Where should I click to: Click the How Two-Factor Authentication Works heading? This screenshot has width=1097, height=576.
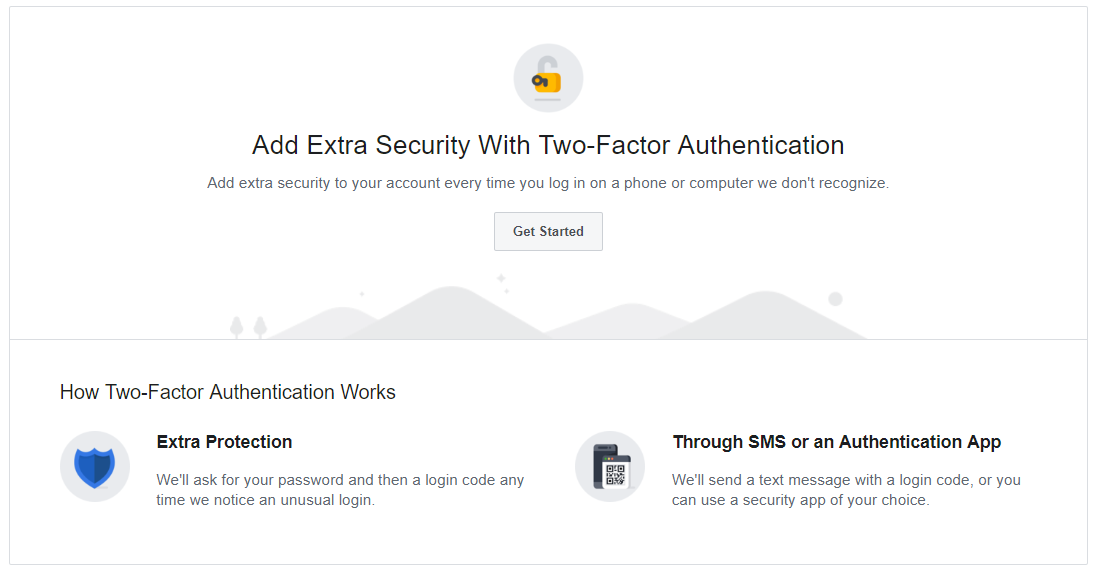(228, 392)
